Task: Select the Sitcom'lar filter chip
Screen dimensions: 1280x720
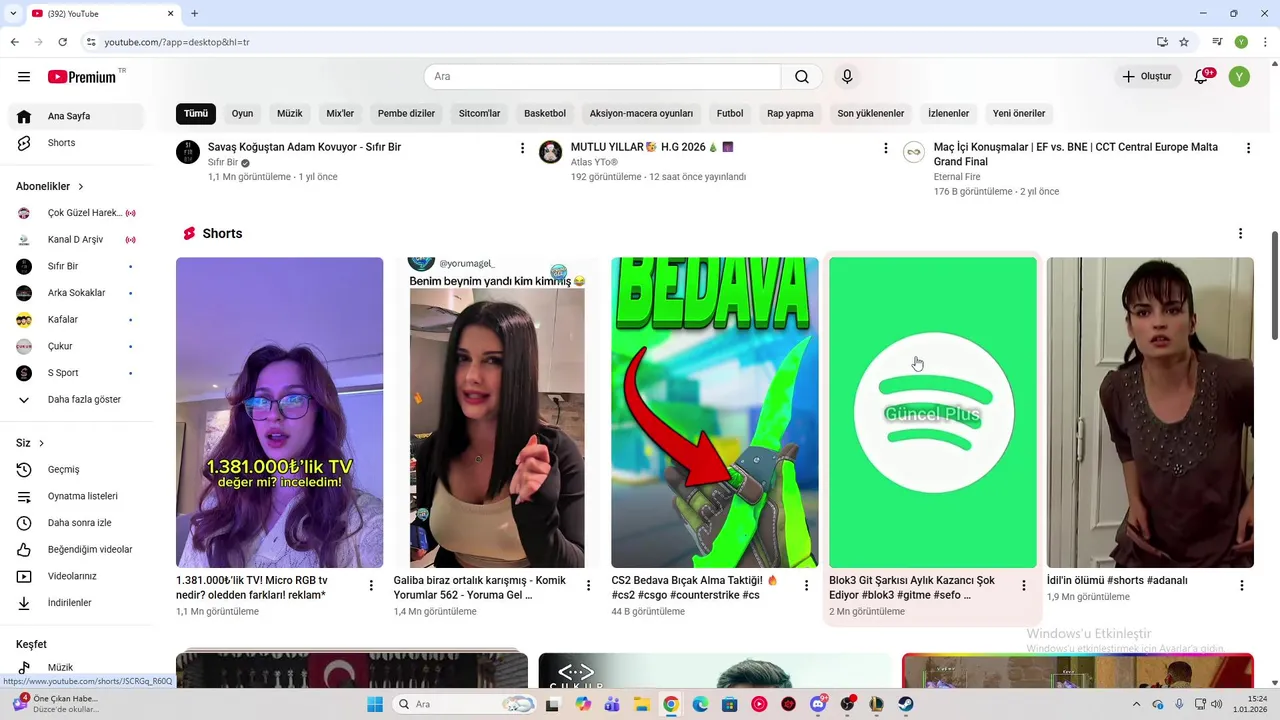Action: 480,114
